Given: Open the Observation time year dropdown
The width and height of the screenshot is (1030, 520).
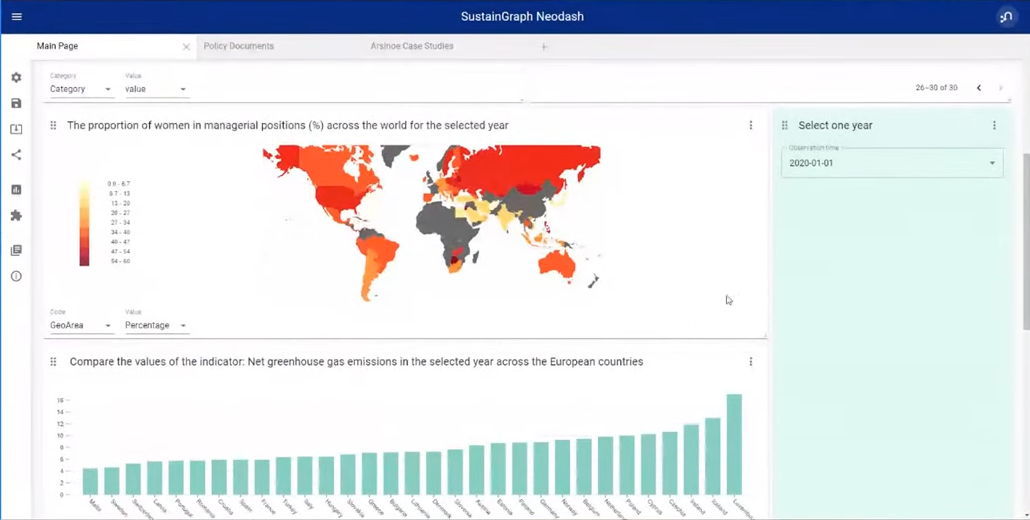Looking at the screenshot, I should click(891, 163).
